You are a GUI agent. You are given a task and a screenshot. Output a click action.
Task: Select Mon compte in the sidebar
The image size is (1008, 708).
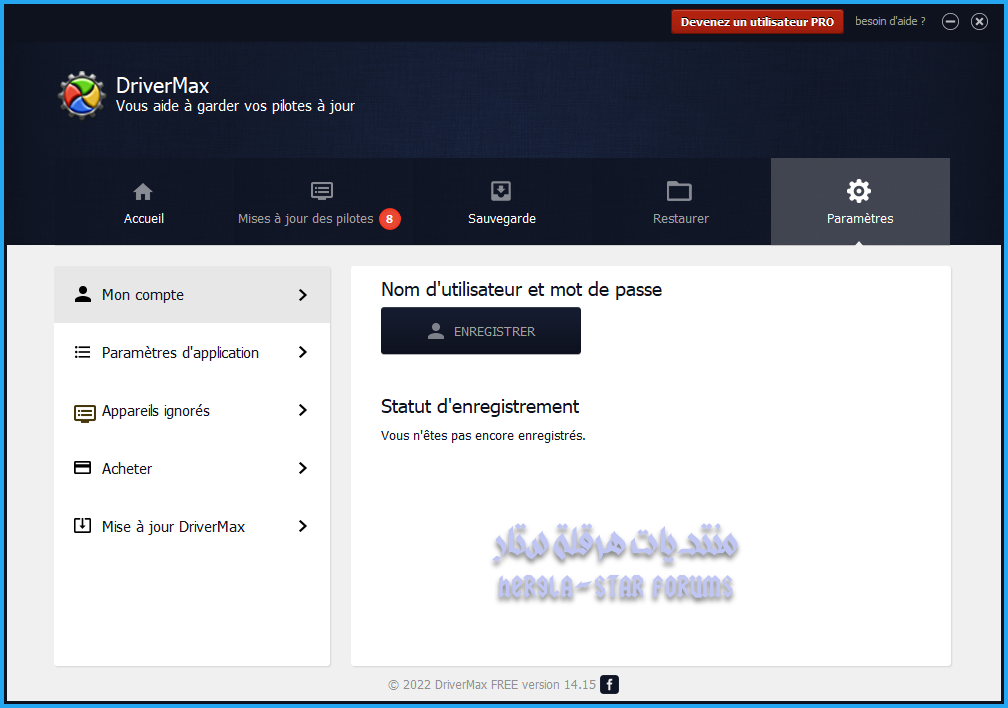click(192, 295)
